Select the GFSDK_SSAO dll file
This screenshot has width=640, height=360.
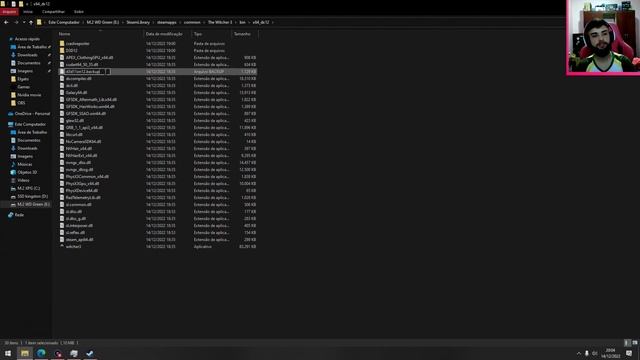[x=86, y=113]
